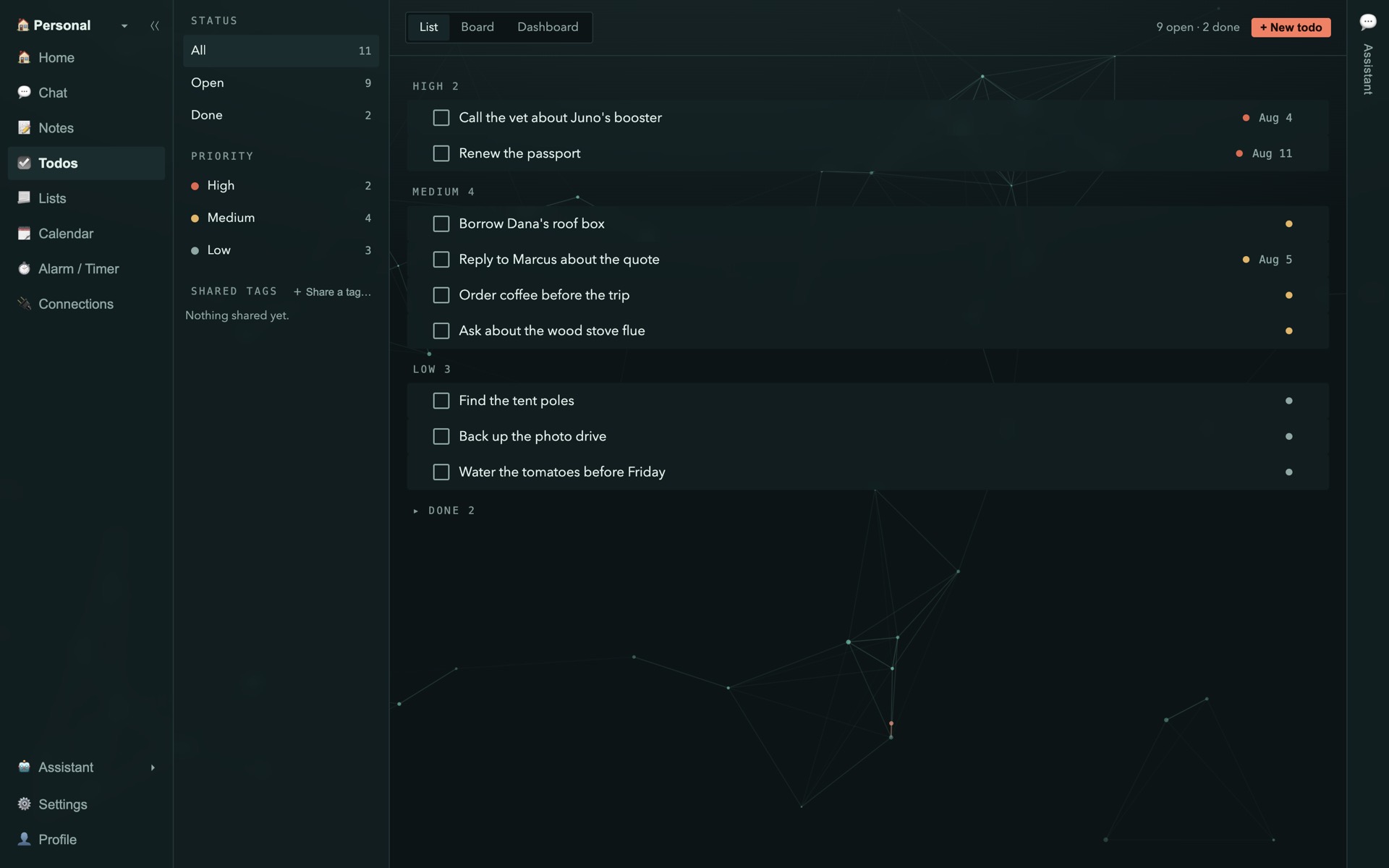Show All todos status filter
The width and height of the screenshot is (1389, 868).
tap(281, 51)
